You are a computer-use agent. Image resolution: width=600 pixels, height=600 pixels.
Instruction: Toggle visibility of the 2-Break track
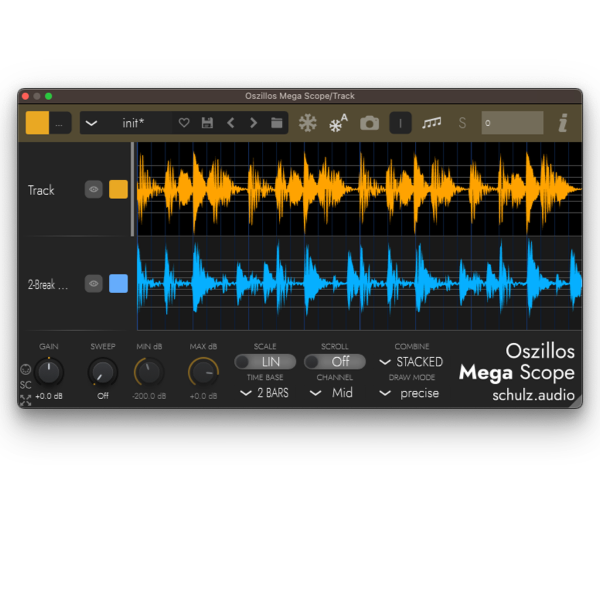[94, 284]
